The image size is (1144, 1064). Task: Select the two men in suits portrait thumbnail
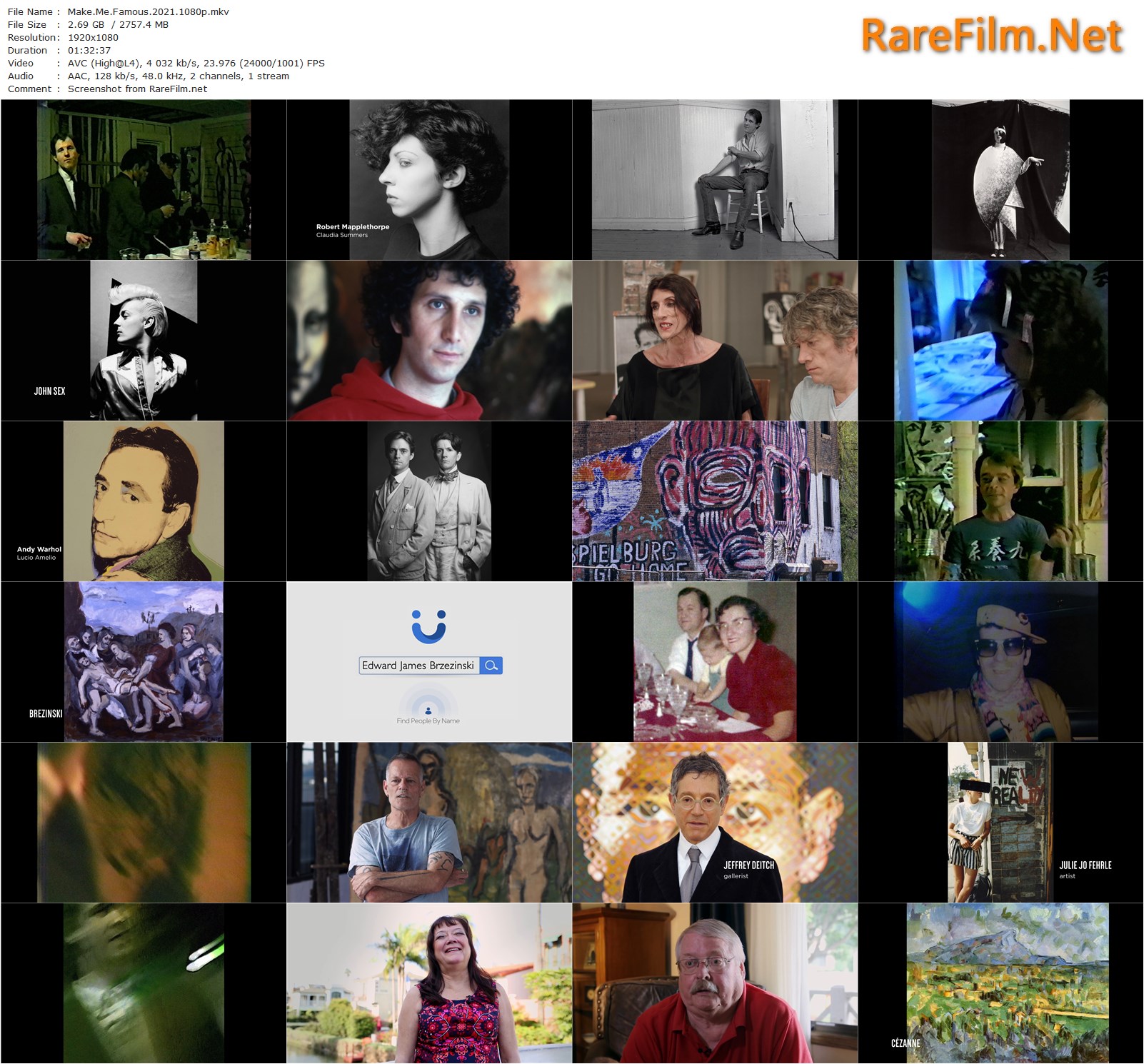tap(429, 501)
